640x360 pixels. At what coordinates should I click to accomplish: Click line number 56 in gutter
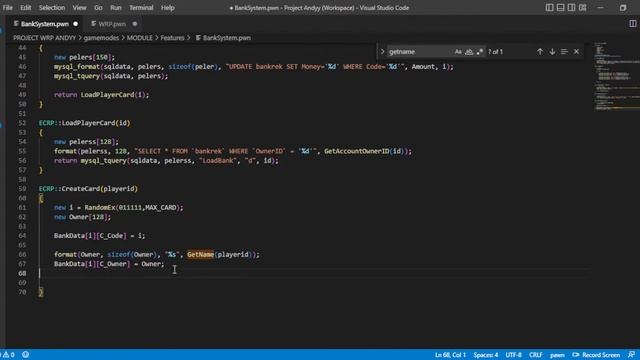(x=22, y=161)
